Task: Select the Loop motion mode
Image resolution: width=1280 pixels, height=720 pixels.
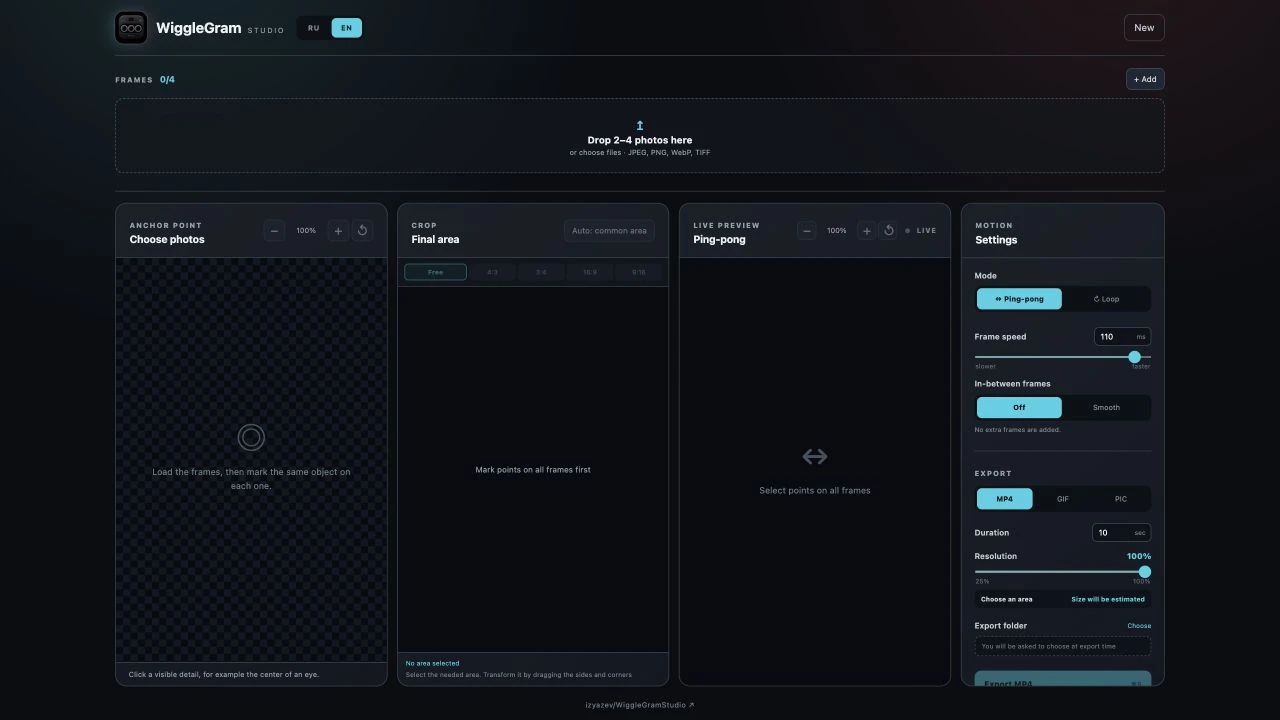Action: (1106, 299)
